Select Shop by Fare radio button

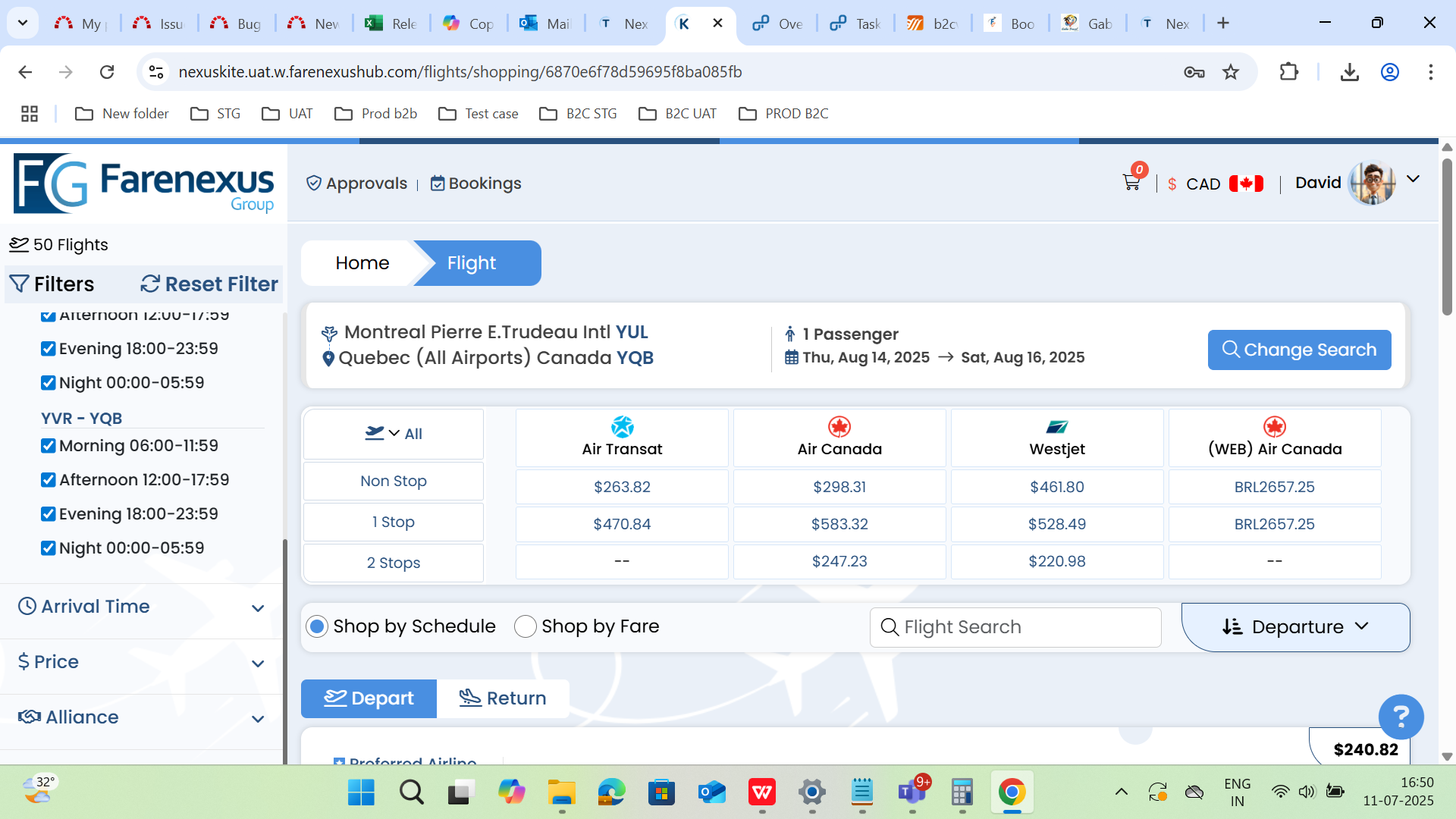click(x=525, y=626)
